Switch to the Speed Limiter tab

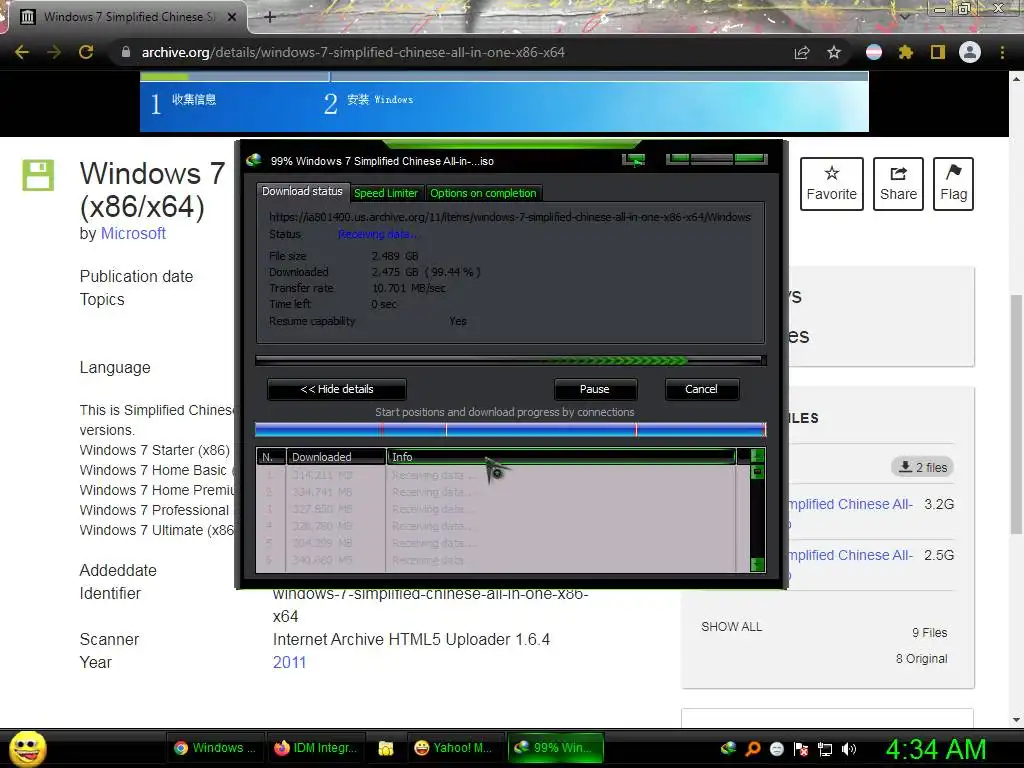(x=385, y=193)
